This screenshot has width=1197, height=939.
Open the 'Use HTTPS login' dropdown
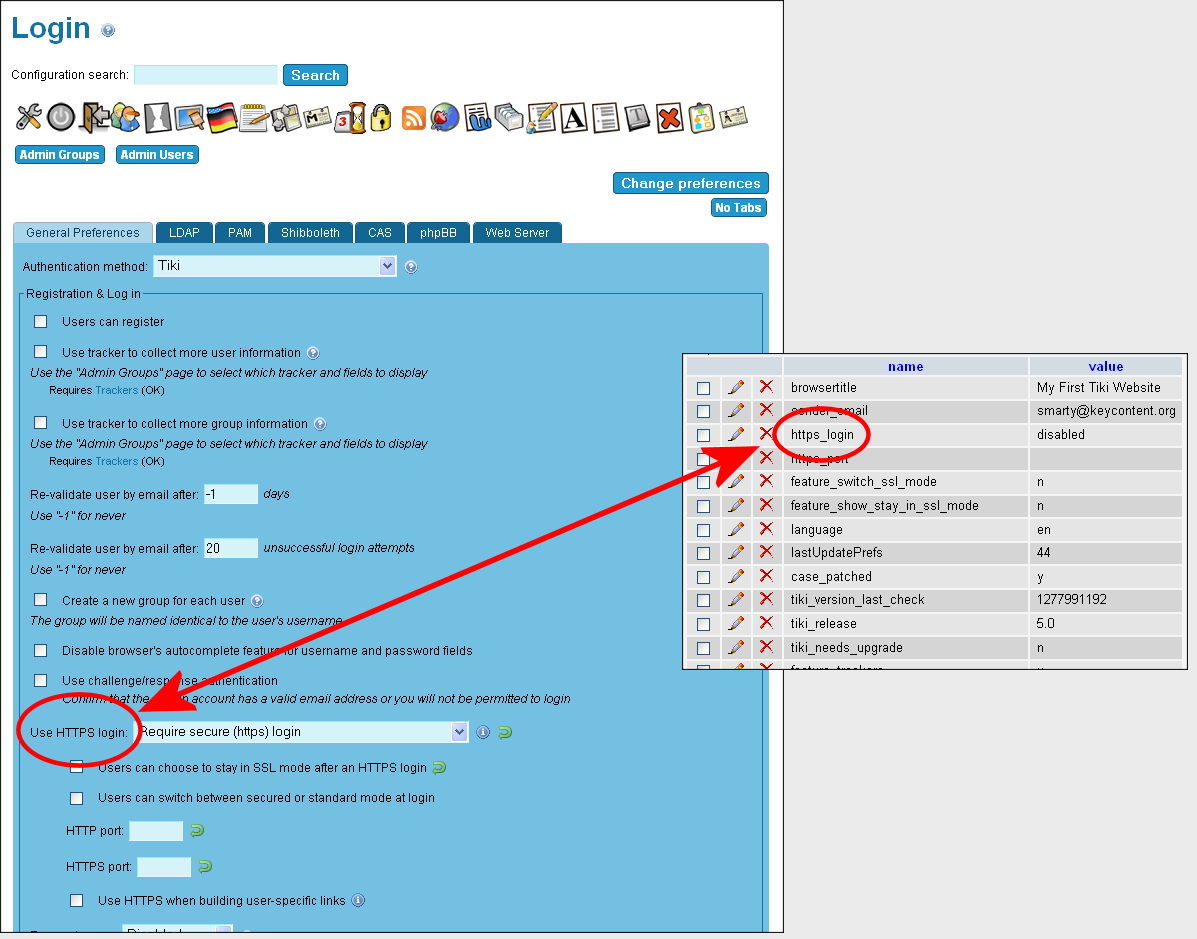(302, 731)
